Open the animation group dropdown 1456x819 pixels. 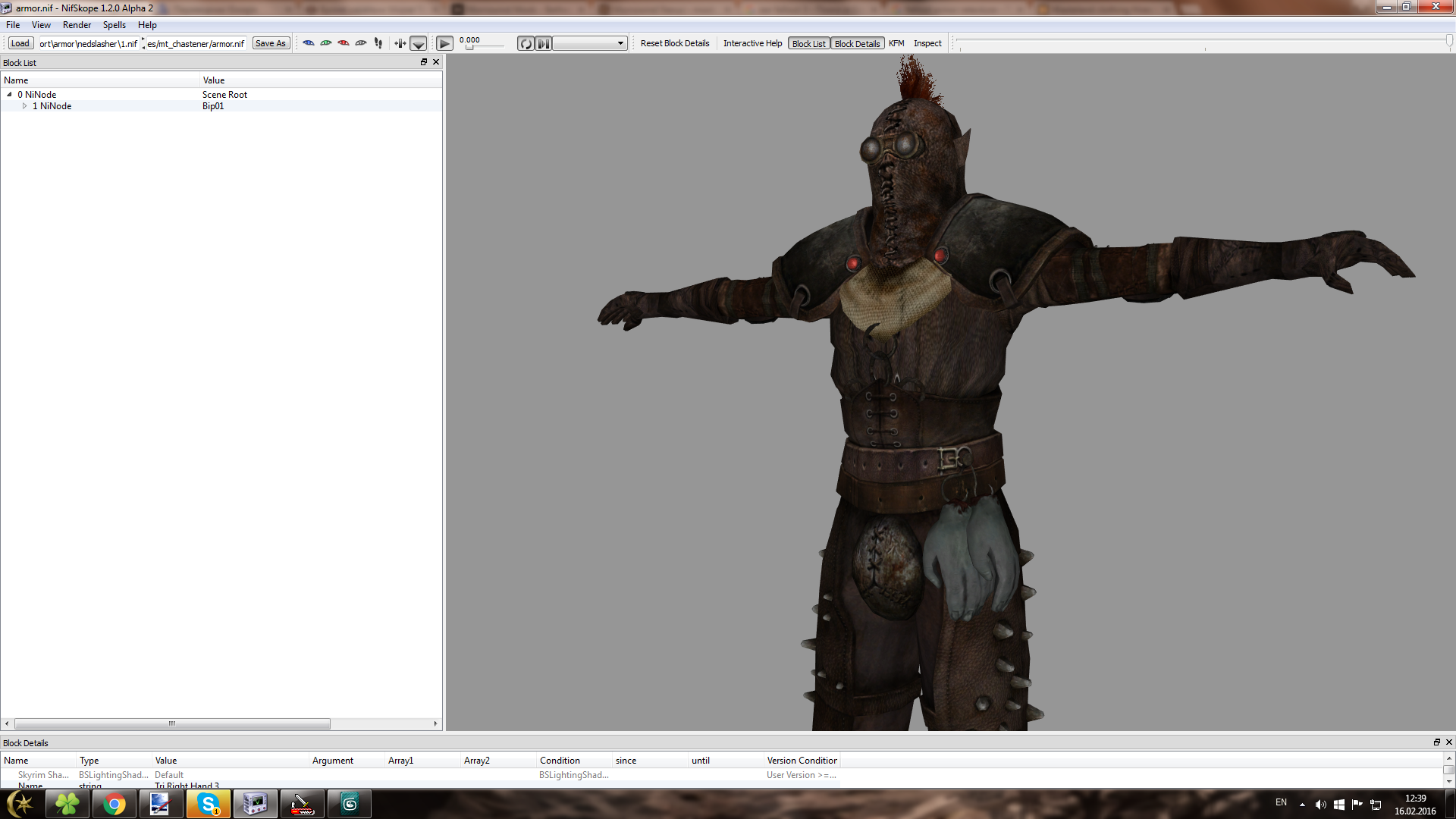pyautogui.click(x=590, y=43)
